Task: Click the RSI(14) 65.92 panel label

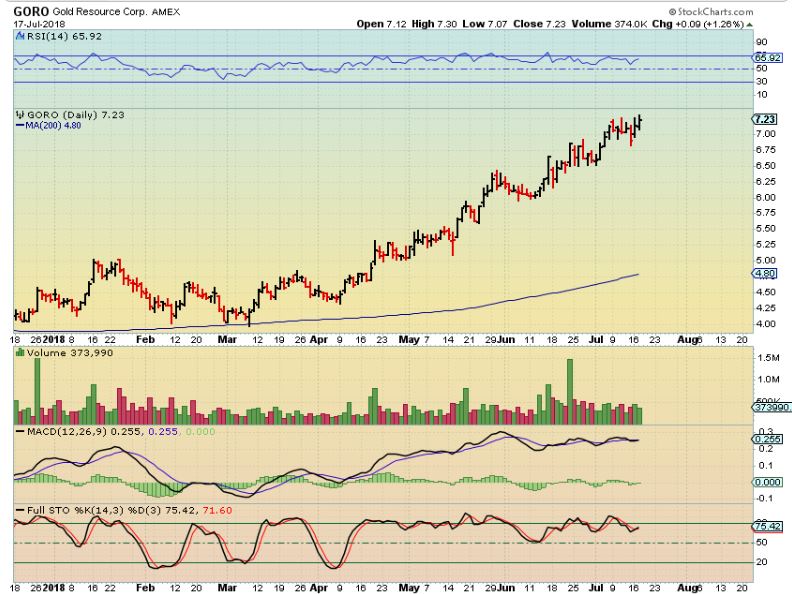Action: click(64, 36)
